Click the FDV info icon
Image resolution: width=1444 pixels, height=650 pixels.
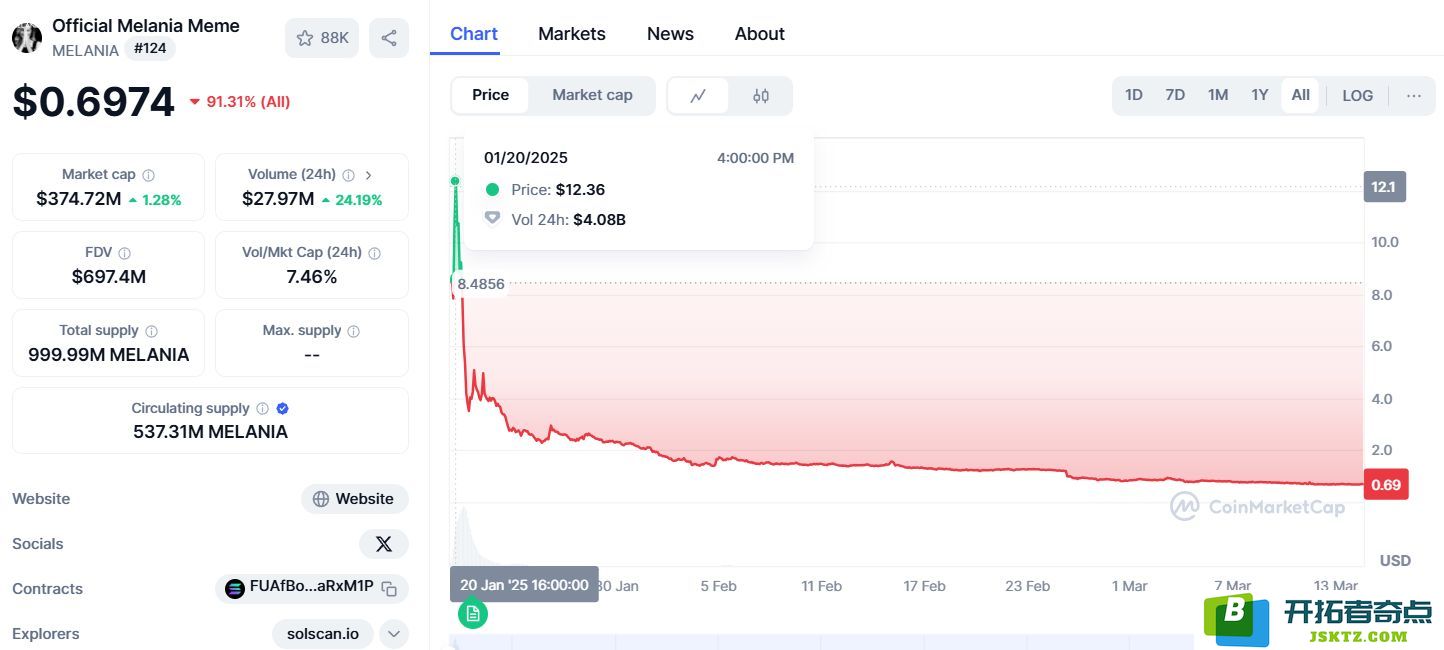click(124, 253)
